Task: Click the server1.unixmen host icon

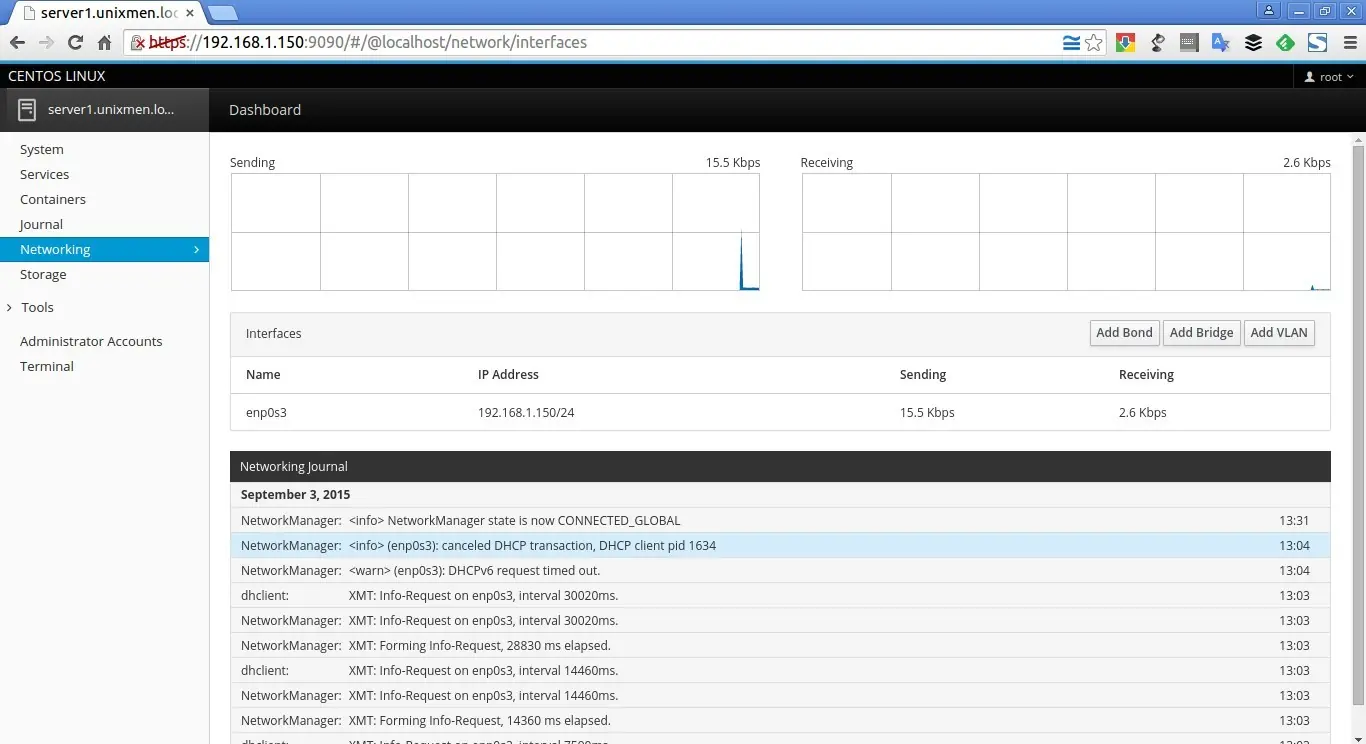Action: 27,110
